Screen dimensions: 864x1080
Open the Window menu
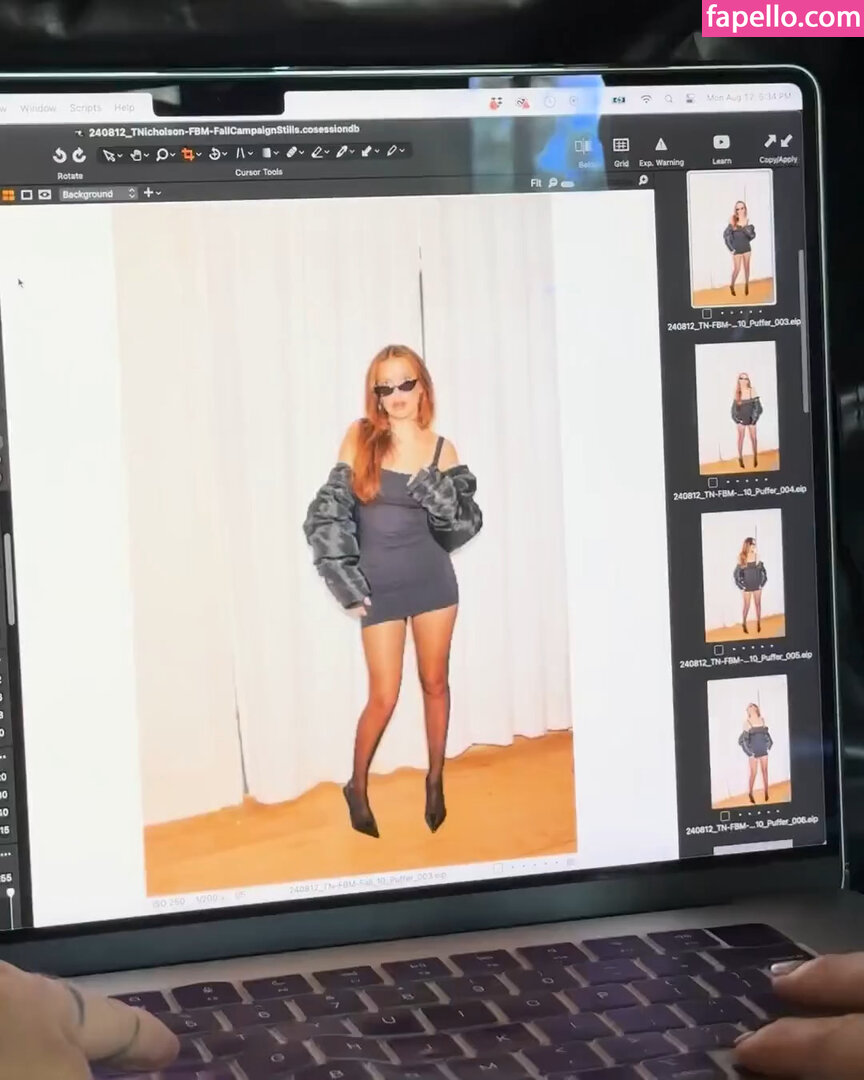(x=38, y=108)
